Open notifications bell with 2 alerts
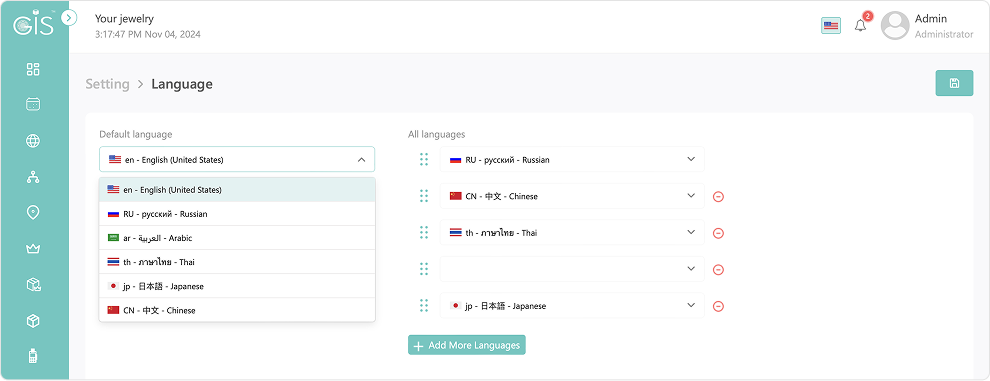This screenshot has width=990, height=381. 861,25
